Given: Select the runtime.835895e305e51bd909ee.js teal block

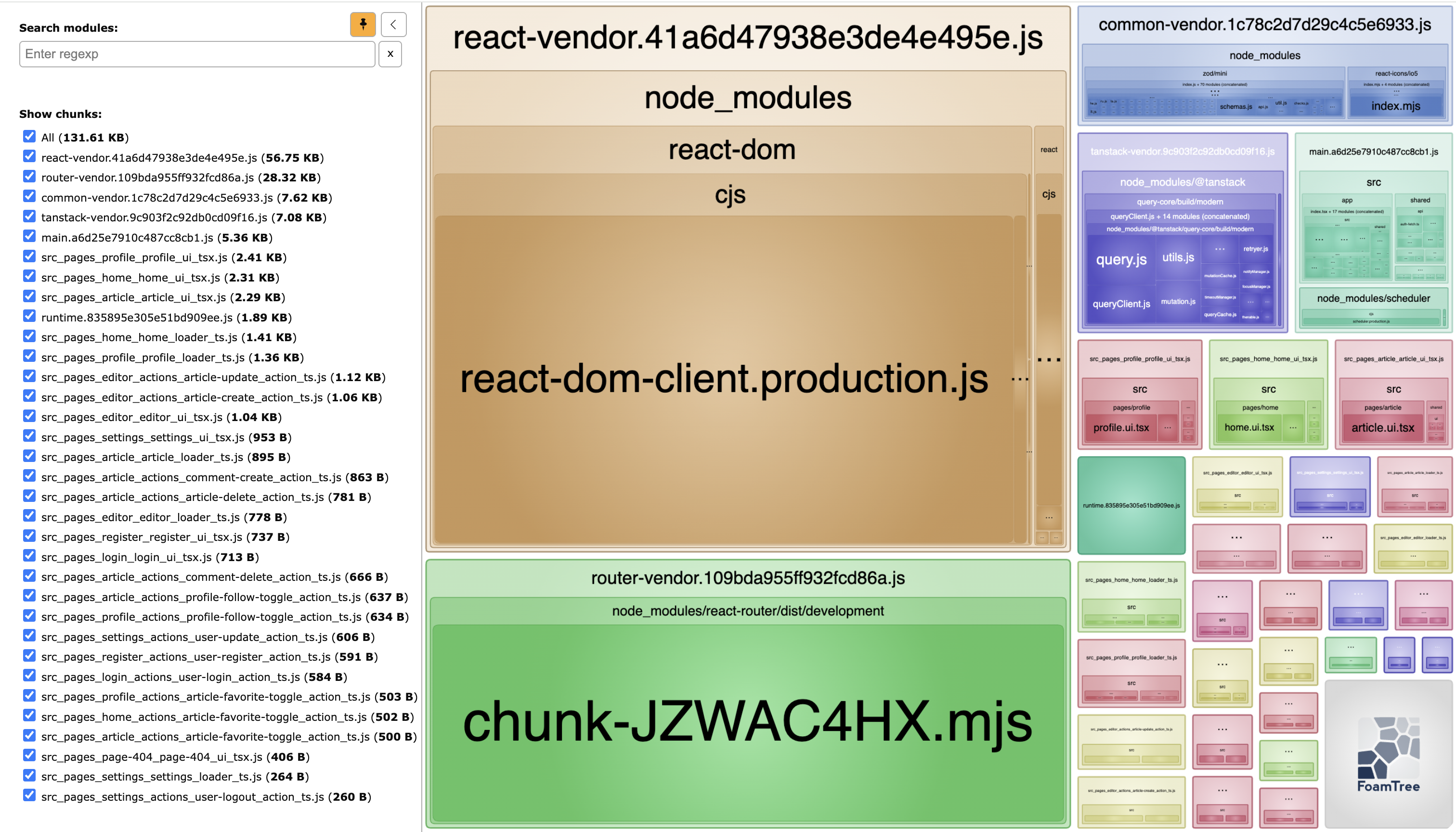Looking at the screenshot, I should (x=1131, y=505).
